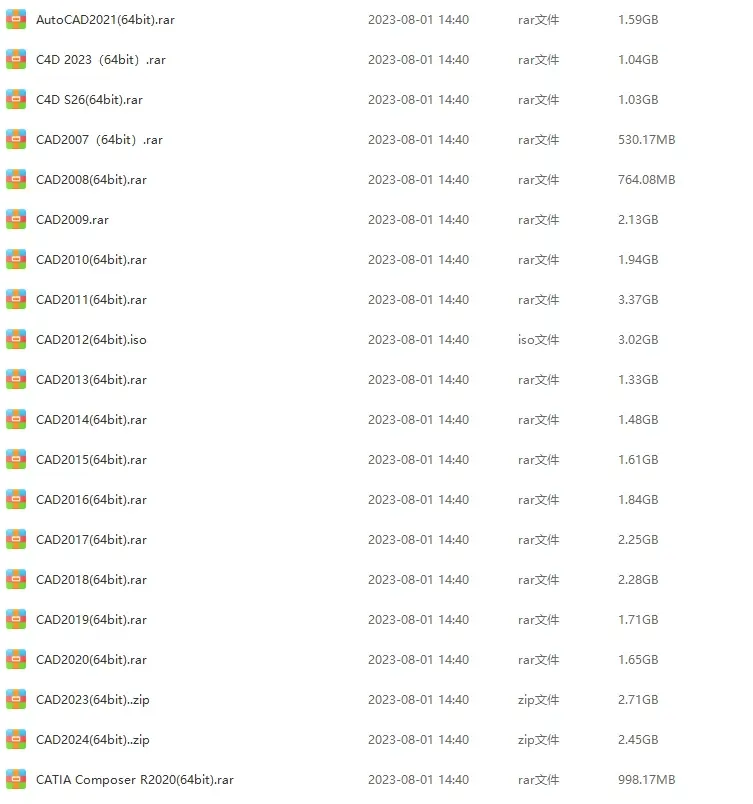This screenshot has height=804, width=753.
Task: Select file name CAD2023(64bit)..zip
Action: [93, 700]
